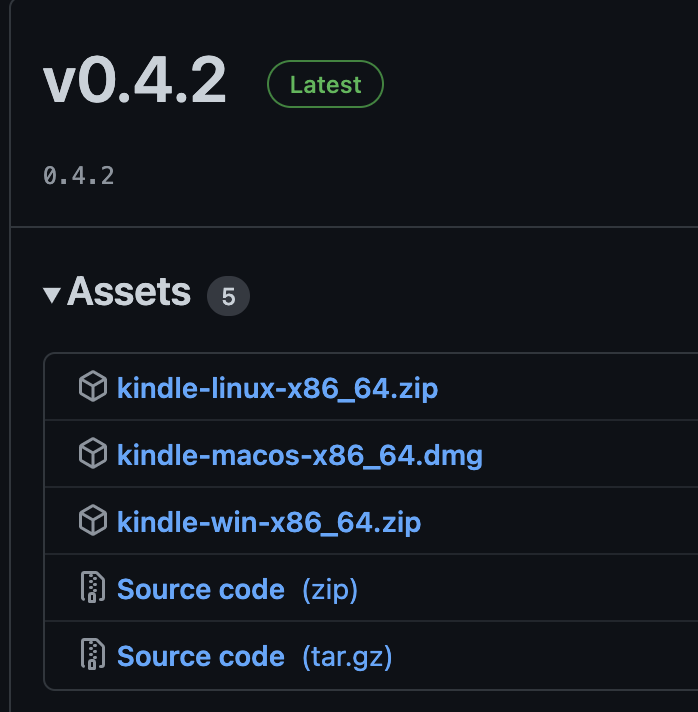The width and height of the screenshot is (698, 712).
Task: Download Source code as zip archive
Action: tap(200, 590)
